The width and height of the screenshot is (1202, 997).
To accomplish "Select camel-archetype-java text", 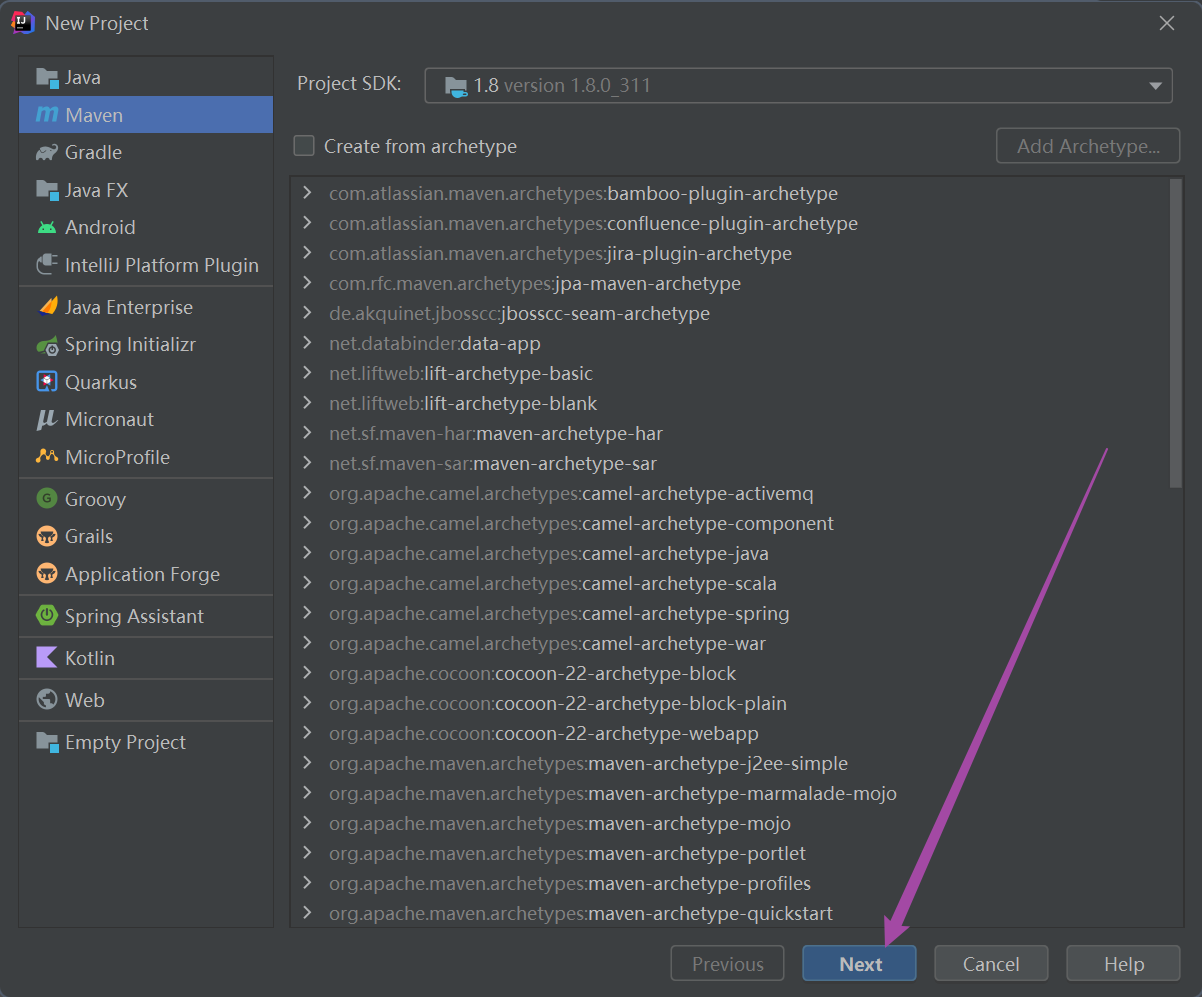I will (x=675, y=553).
